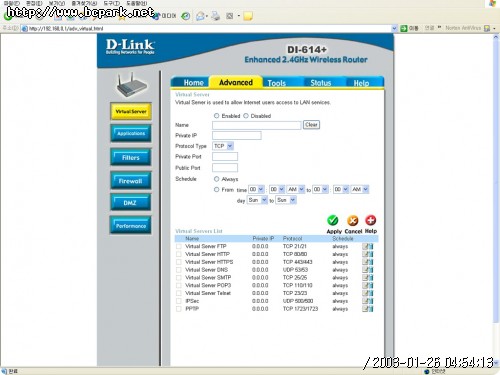The height and width of the screenshot is (375, 500).
Task: Open the Virtual Server sidebar page
Action: click(131, 111)
